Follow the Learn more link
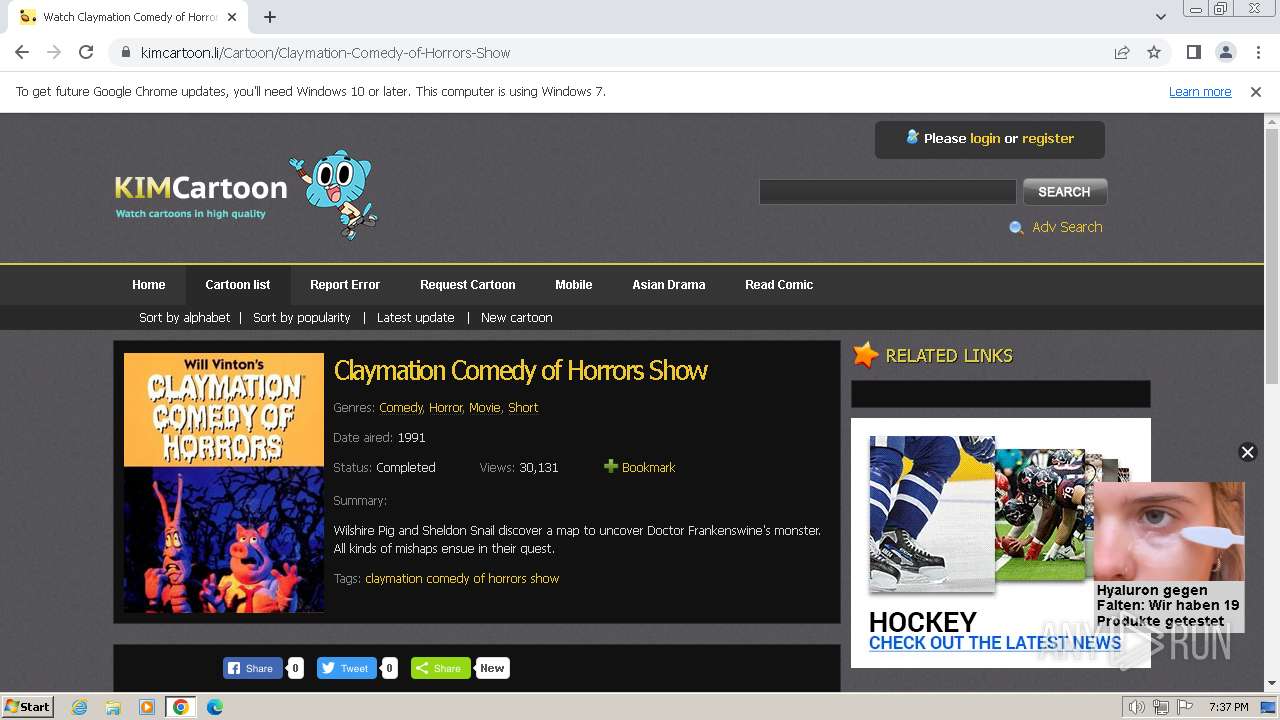 (1200, 91)
